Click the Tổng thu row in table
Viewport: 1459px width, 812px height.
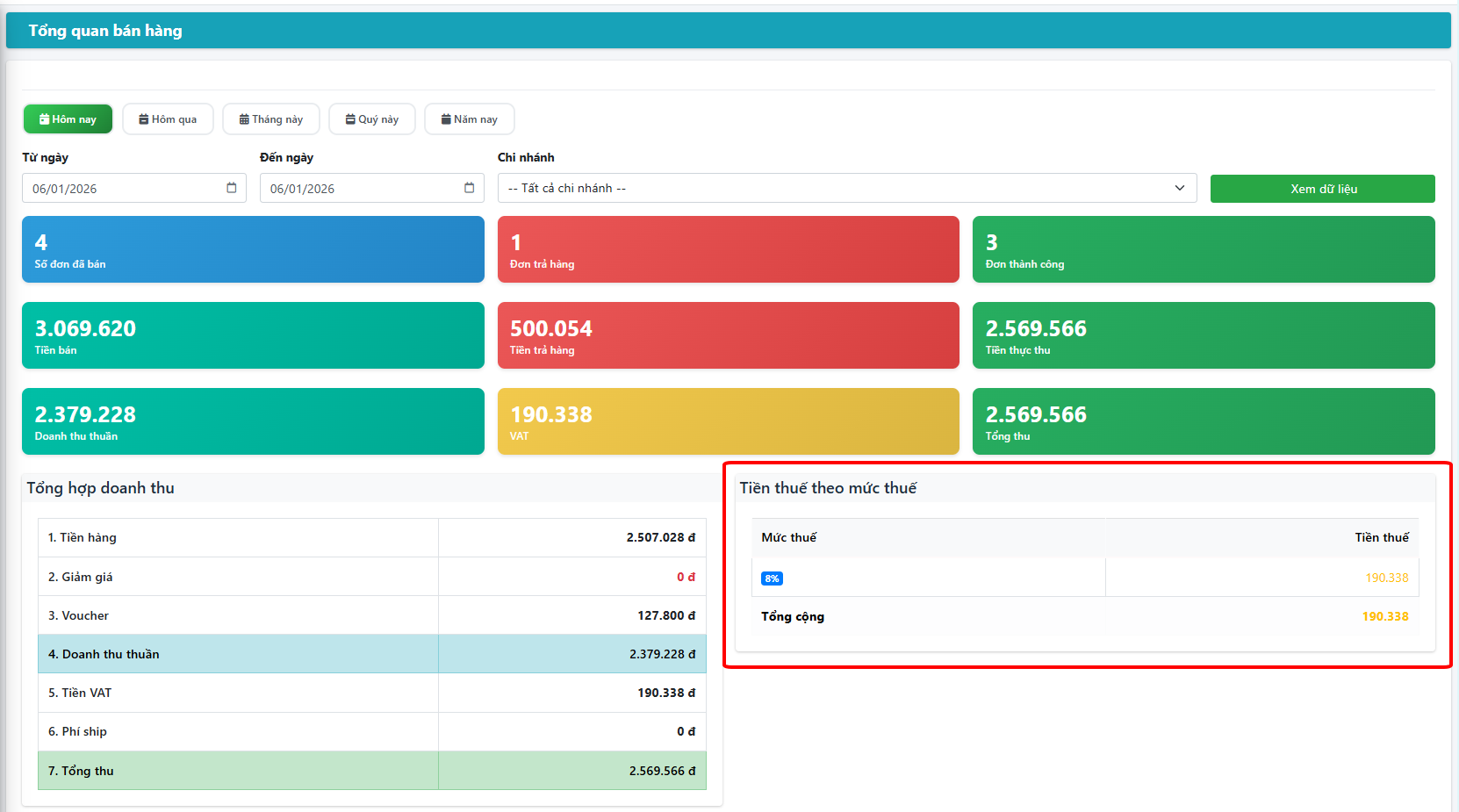(x=371, y=771)
